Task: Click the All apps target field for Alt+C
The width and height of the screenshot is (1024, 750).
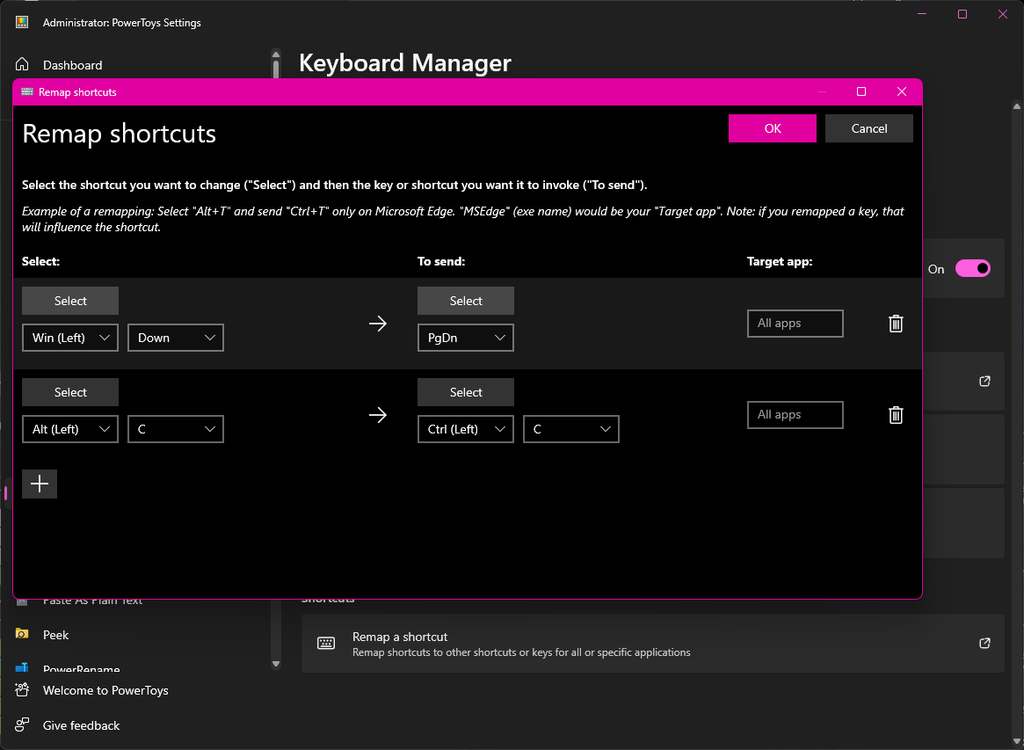Action: (794, 414)
